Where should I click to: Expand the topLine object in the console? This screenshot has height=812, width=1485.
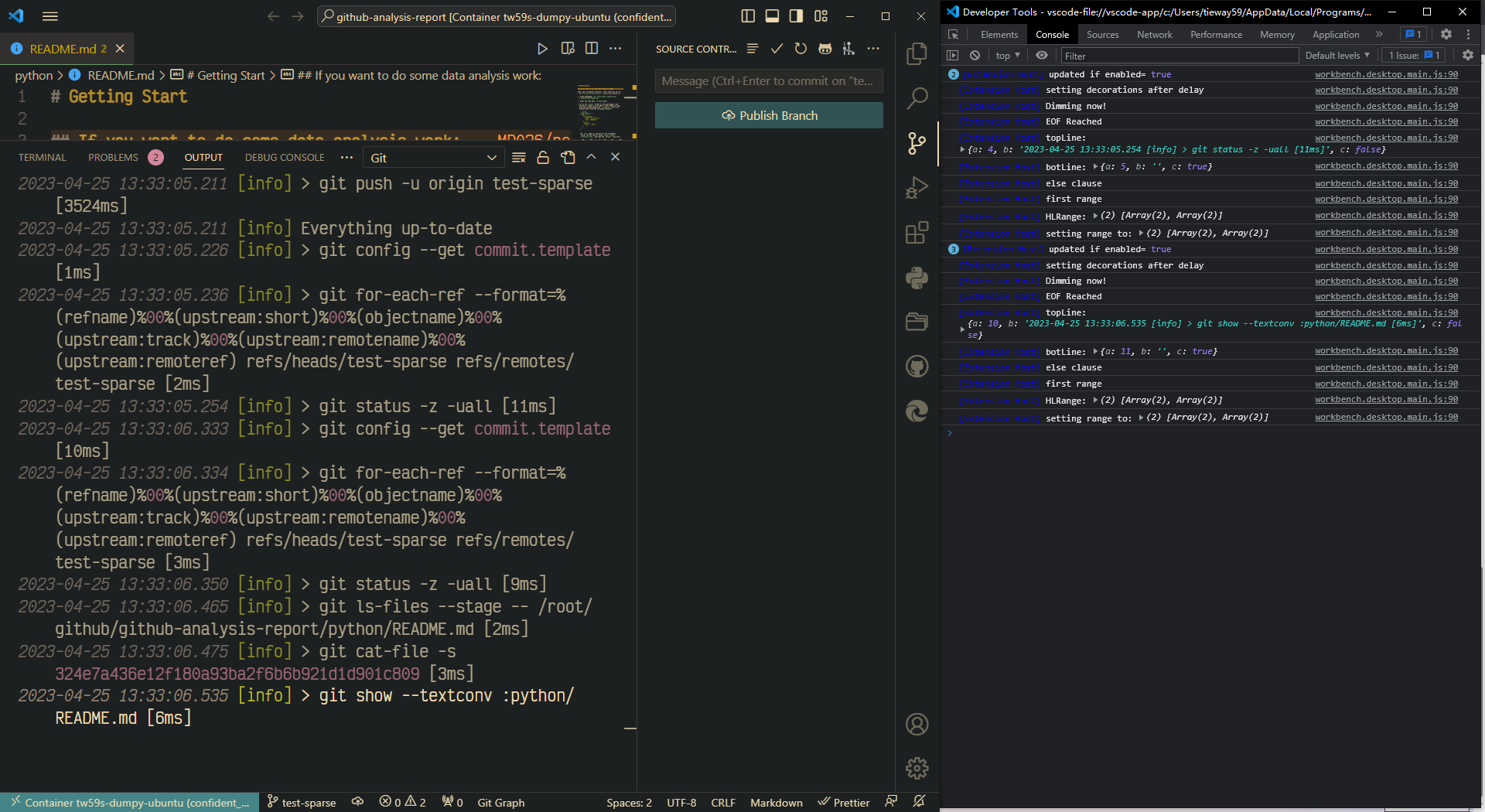coord(961,149)
